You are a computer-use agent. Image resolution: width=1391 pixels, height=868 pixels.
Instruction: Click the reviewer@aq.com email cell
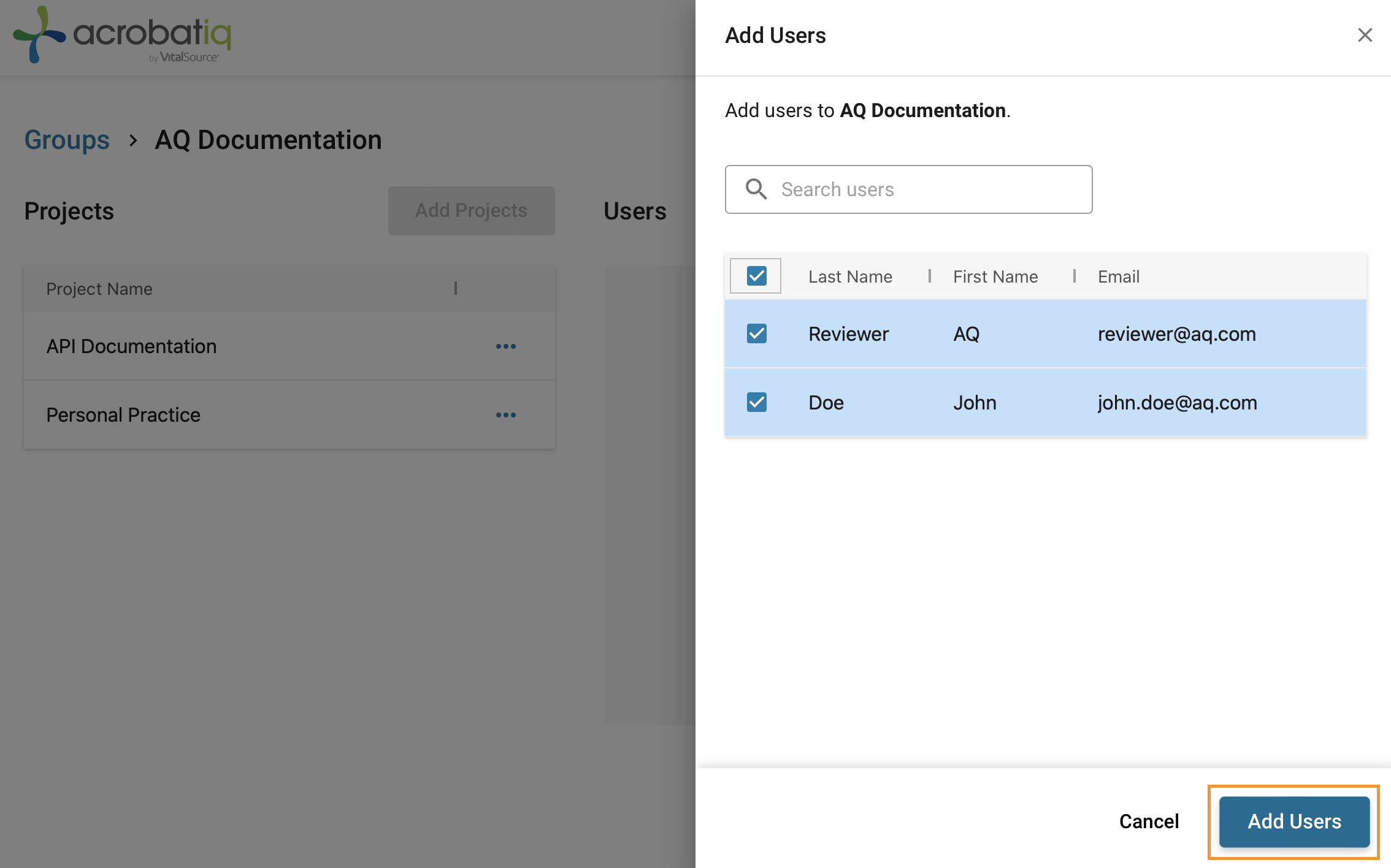pos(1176,334)
